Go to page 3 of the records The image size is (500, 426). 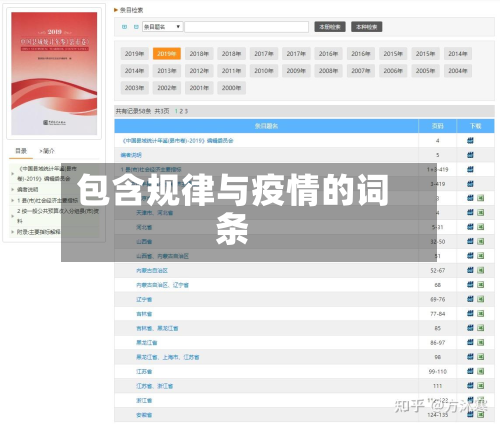click(186, 111)
